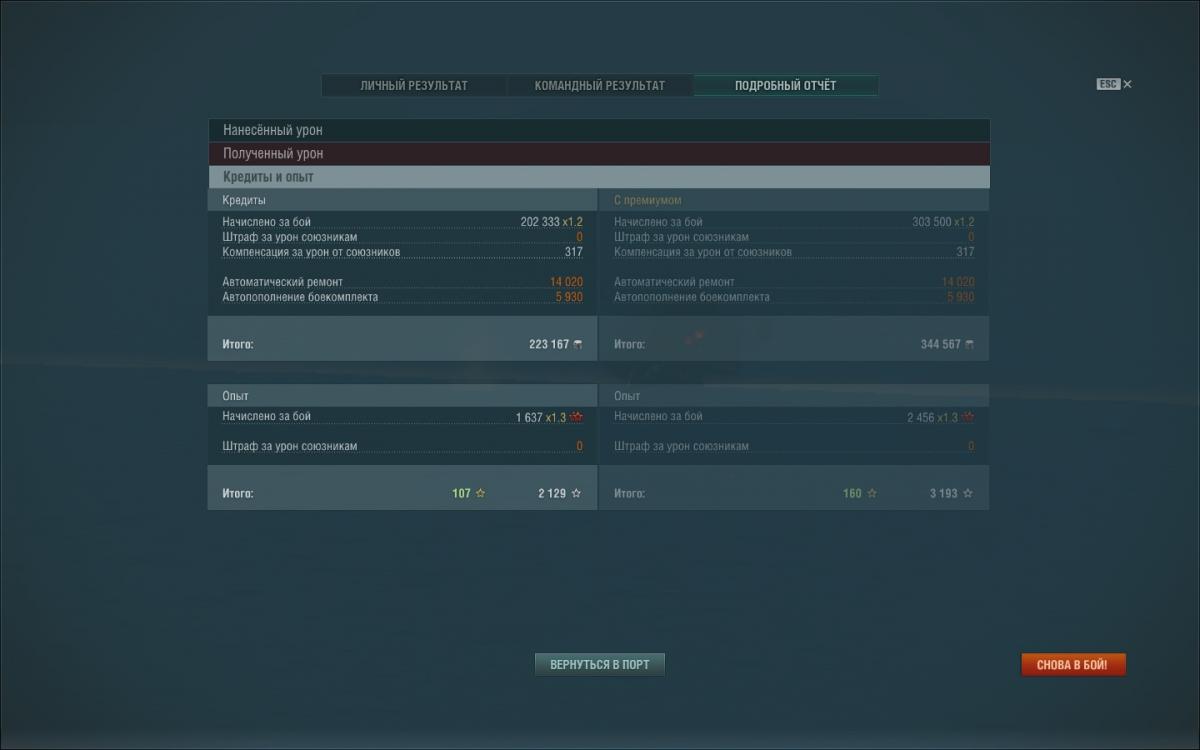This screenshot has height=750, width=1200.
Task: Click credits icon next to 223 167 total
Action: (577, 345)
